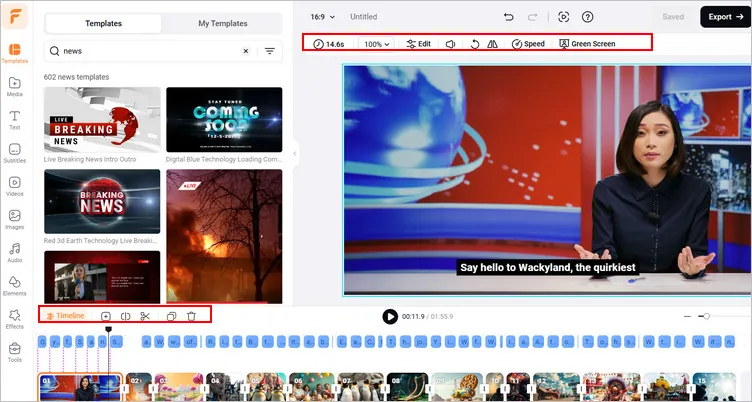Click the timeline playhead marker
The width and height of the screenshot is (752, 402).
(109, 329)
